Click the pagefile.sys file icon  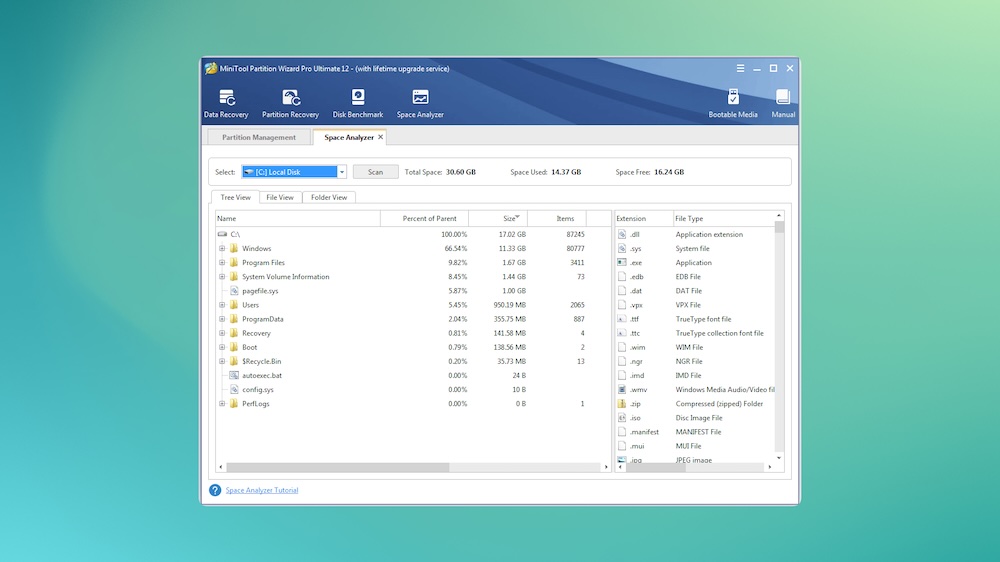tap(234, 290)
